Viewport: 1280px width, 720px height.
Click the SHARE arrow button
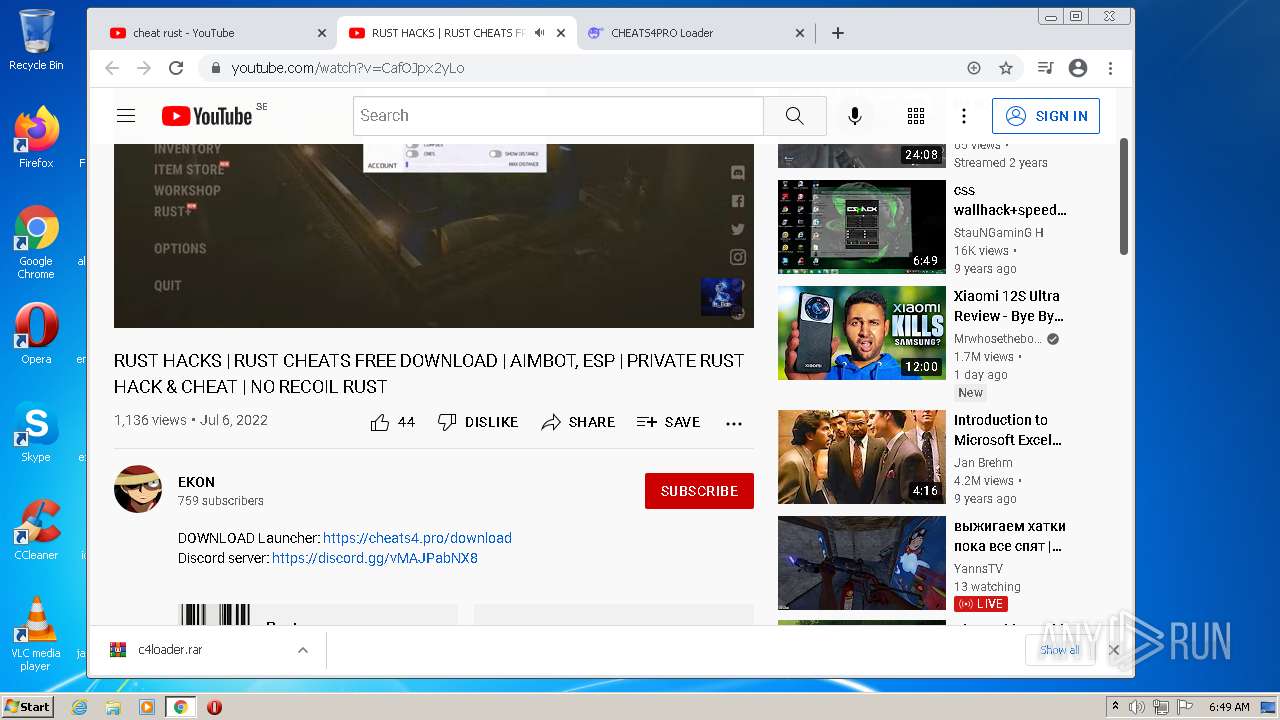tap(578, 422)
